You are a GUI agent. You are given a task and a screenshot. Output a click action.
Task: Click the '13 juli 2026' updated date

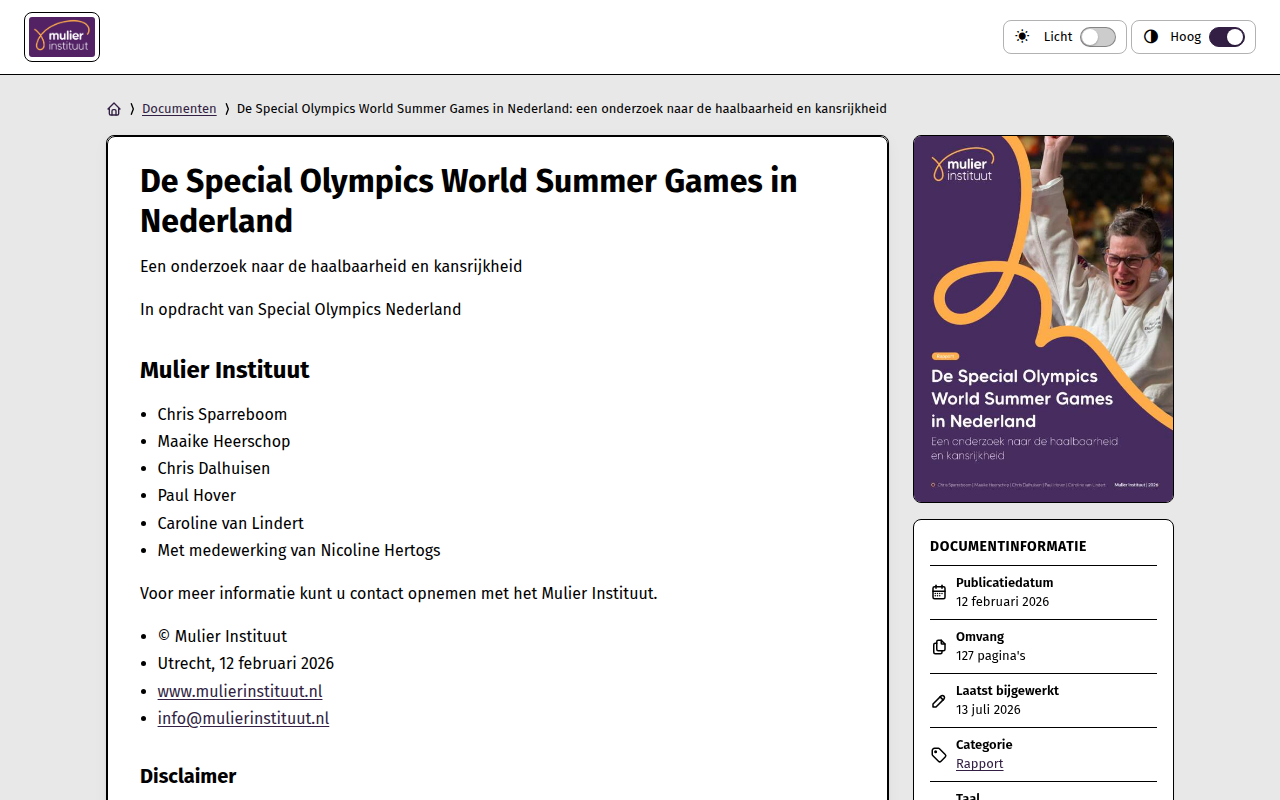[988, 710]
